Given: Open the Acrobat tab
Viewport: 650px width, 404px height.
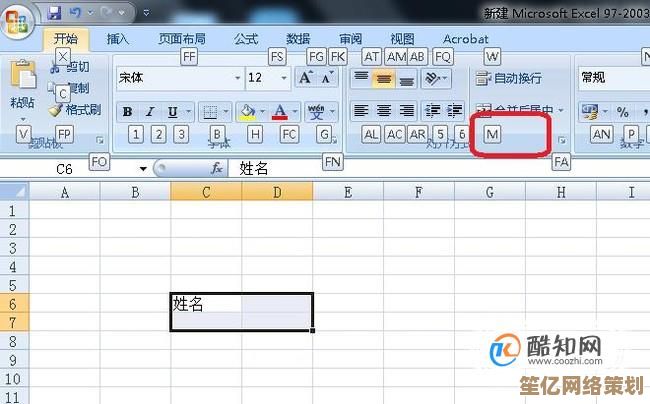Looking at the screenshot, I should coord(466,39).
